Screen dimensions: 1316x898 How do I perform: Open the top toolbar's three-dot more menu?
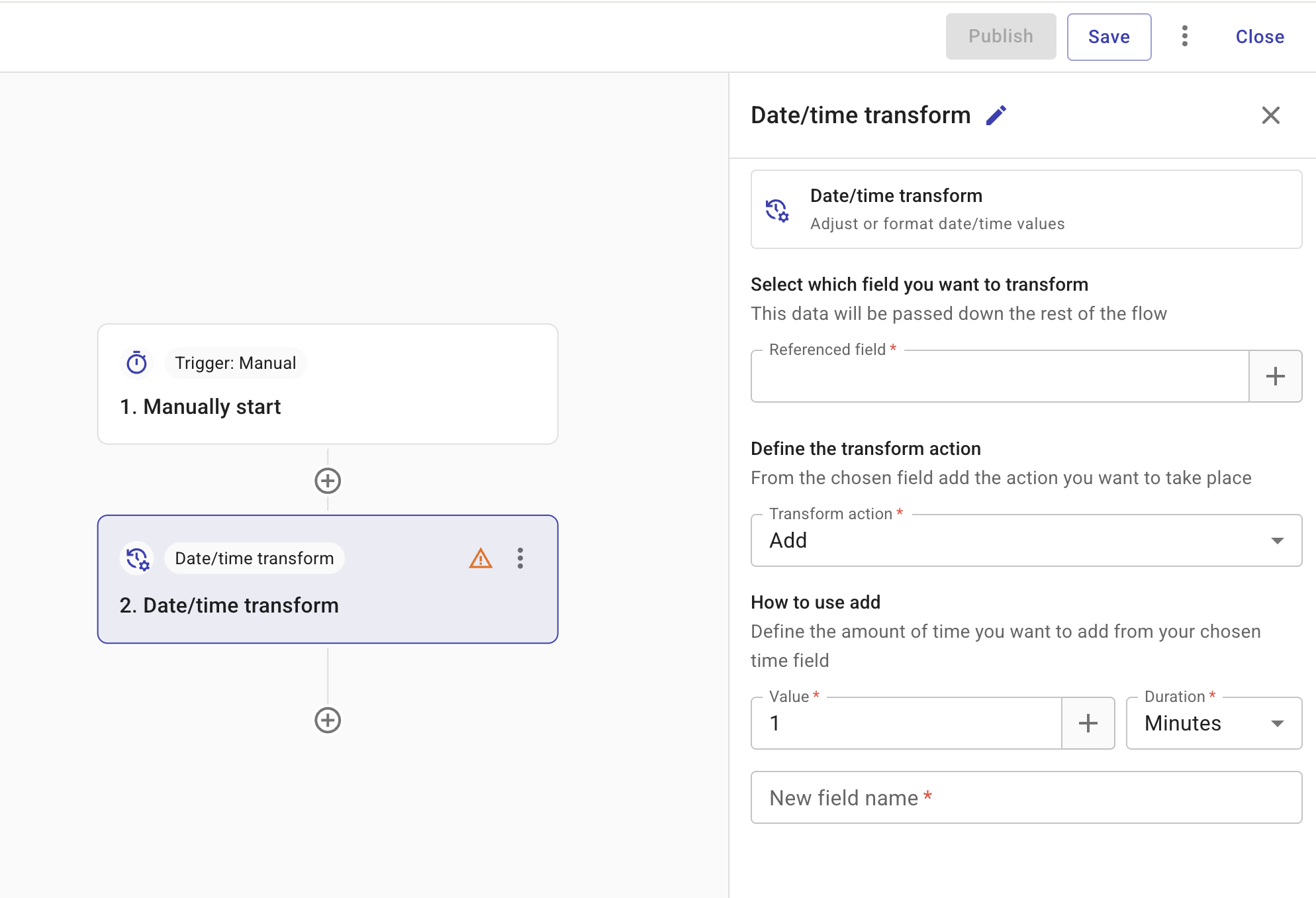1185,36
